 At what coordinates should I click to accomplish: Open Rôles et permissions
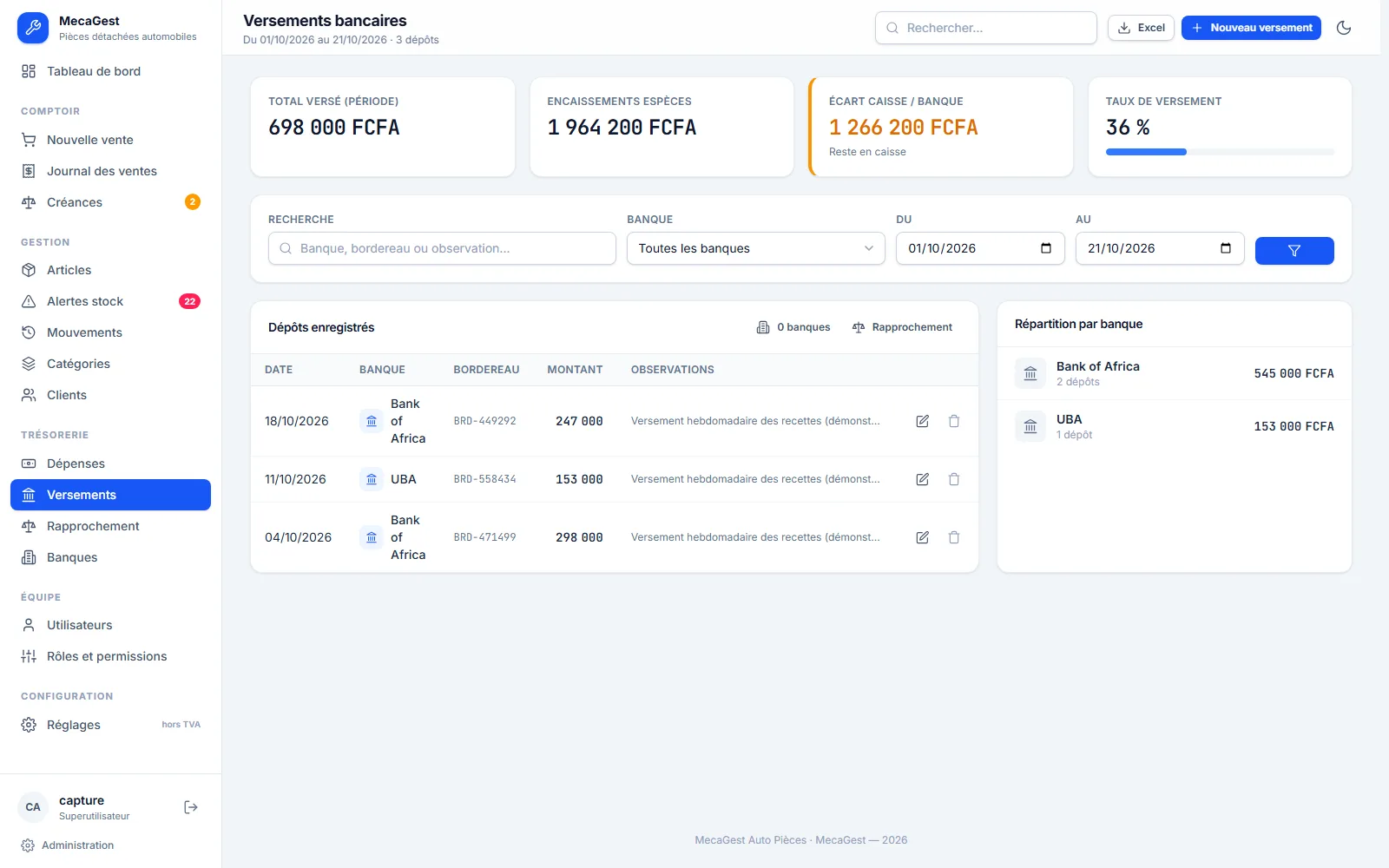[111, 656]
